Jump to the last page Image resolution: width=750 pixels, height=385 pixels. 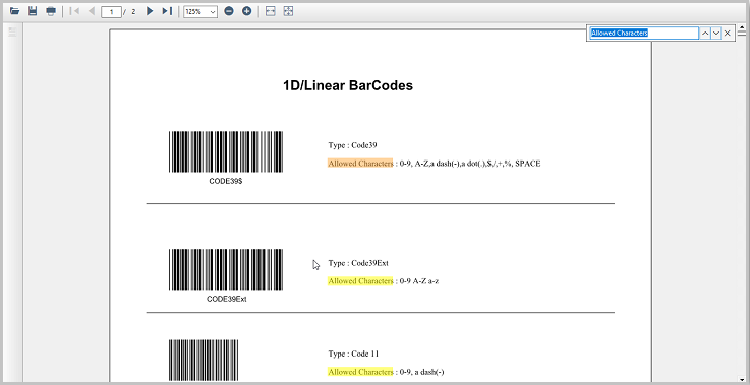tap(167, 11)
